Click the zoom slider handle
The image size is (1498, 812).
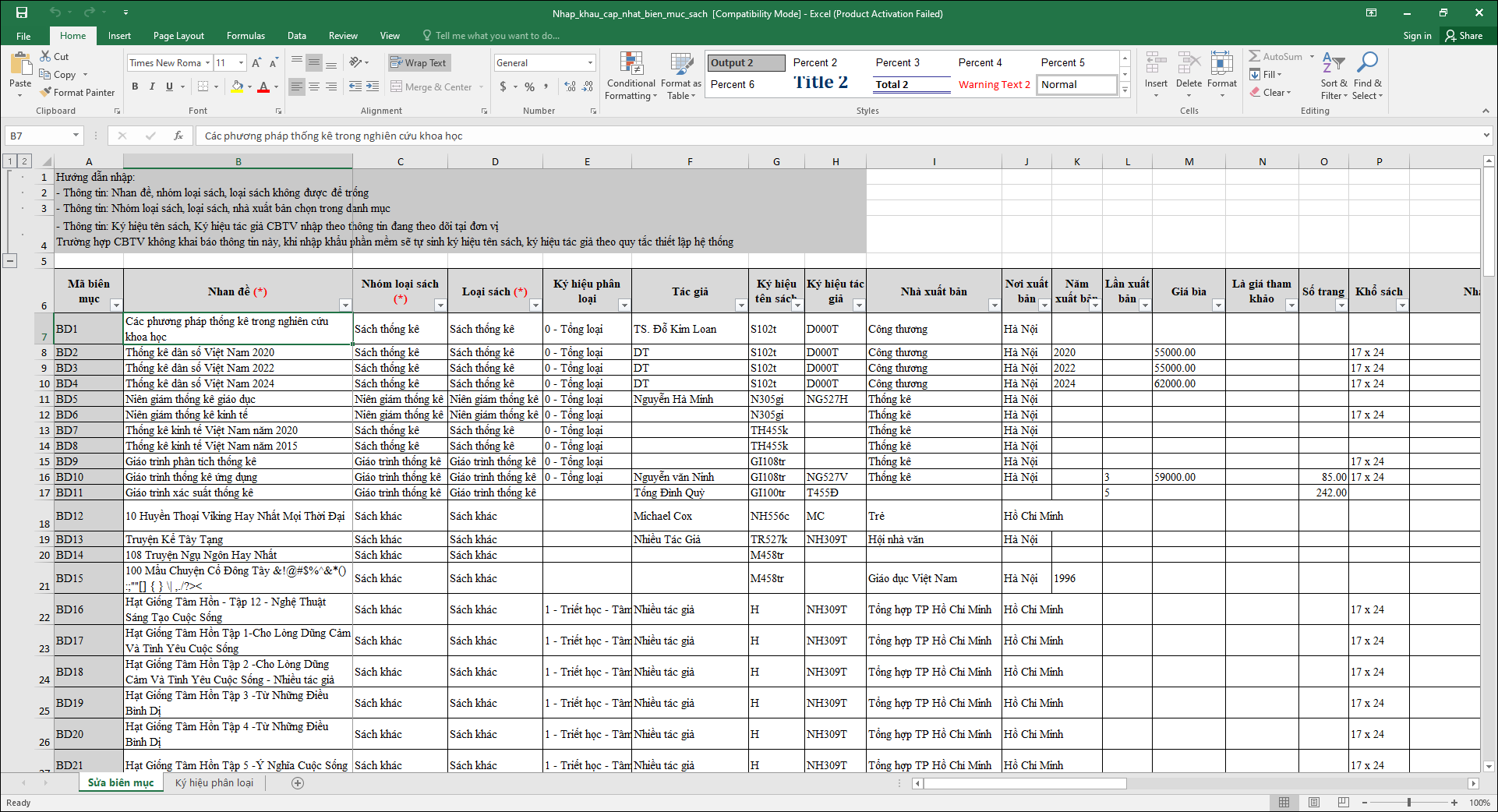1408,803
